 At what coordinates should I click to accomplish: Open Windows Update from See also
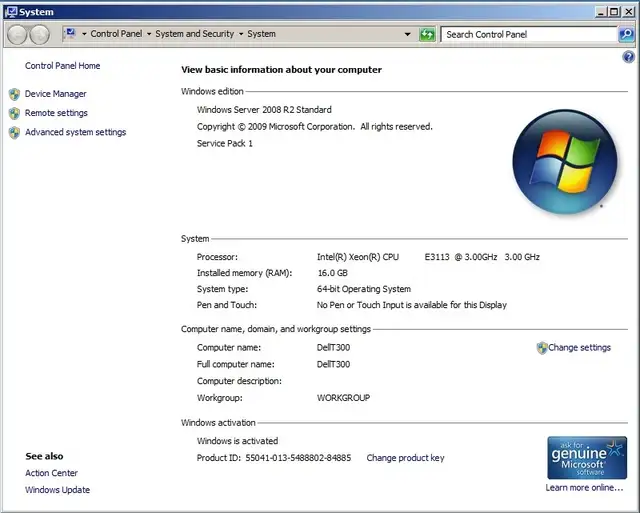57,490
